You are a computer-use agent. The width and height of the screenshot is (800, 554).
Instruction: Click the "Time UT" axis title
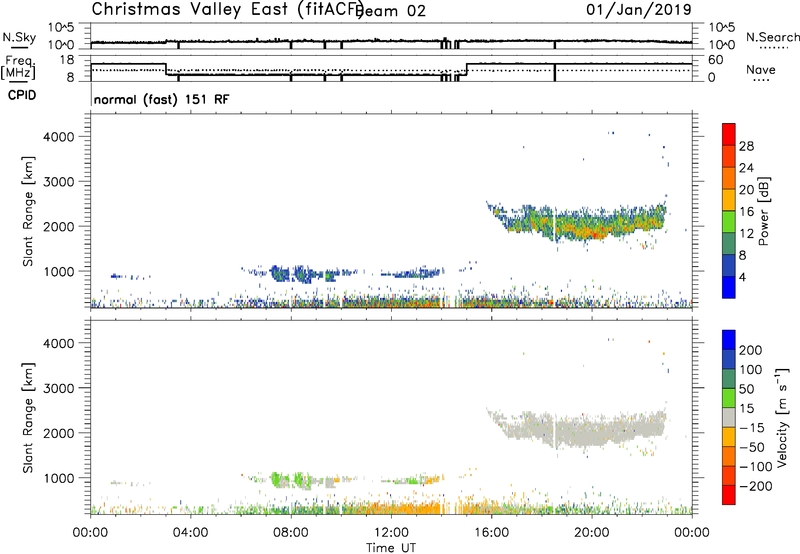(x=391, y=548)
